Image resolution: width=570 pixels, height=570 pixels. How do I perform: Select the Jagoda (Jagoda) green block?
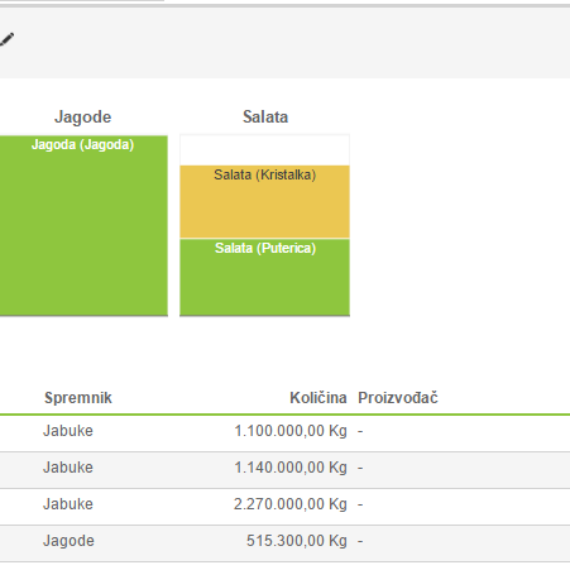[84, 225]
